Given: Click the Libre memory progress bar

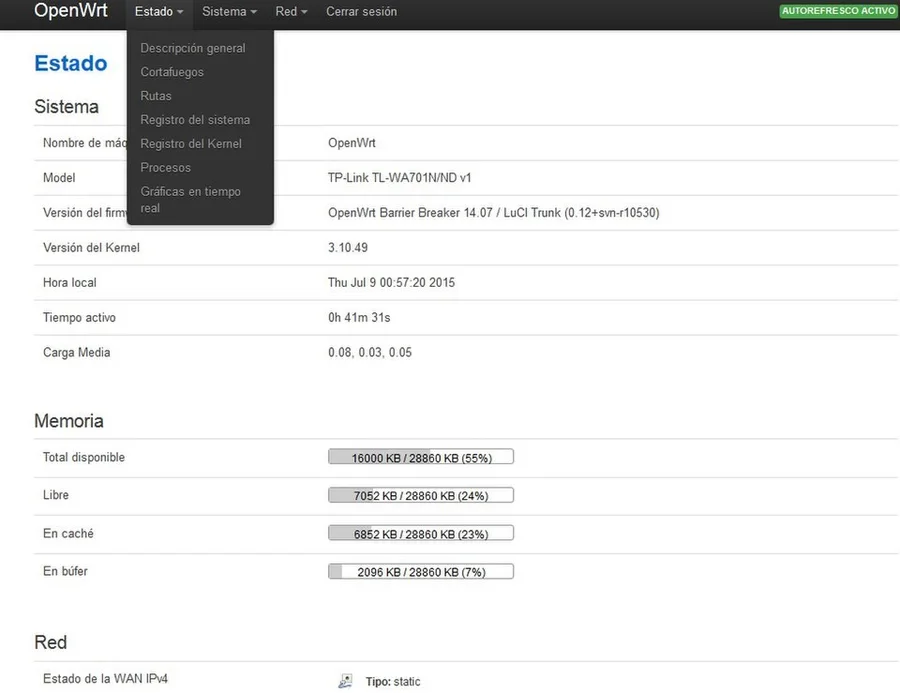Looking at the screenshot, I should [421, 495].
